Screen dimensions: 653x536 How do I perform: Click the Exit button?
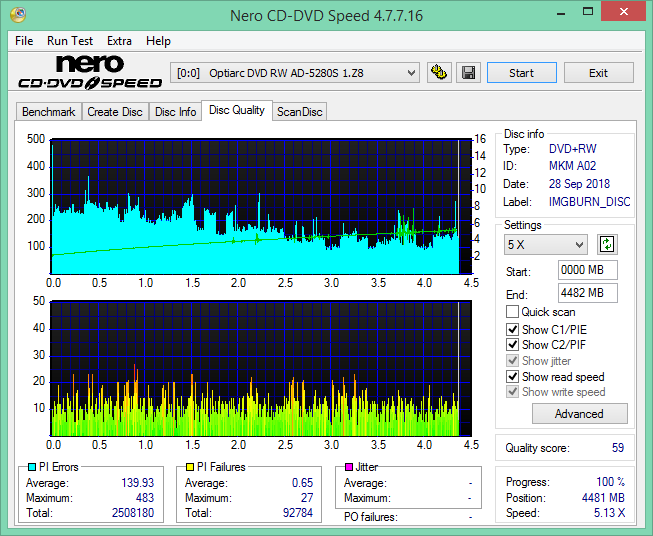[x=598, y=73]
